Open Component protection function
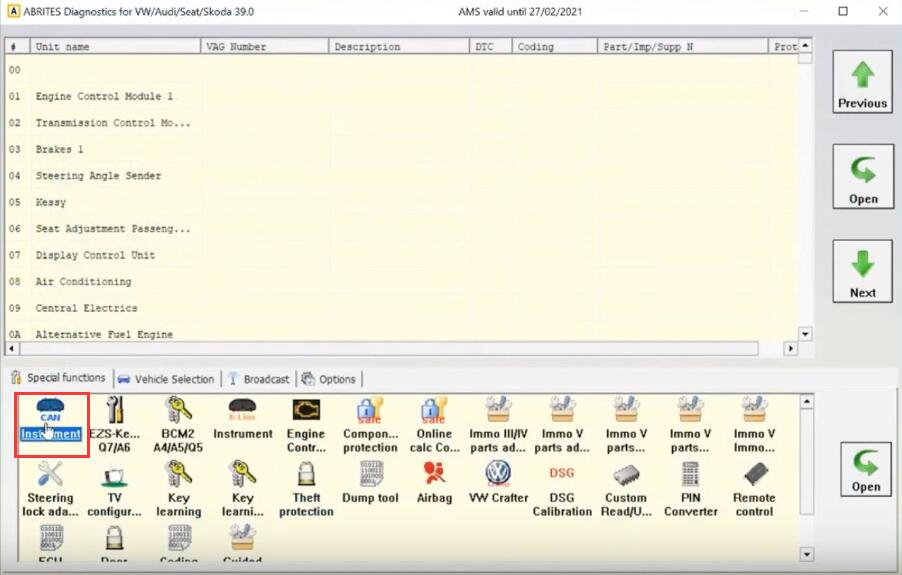902x575 pixels. tap(370, 425)
